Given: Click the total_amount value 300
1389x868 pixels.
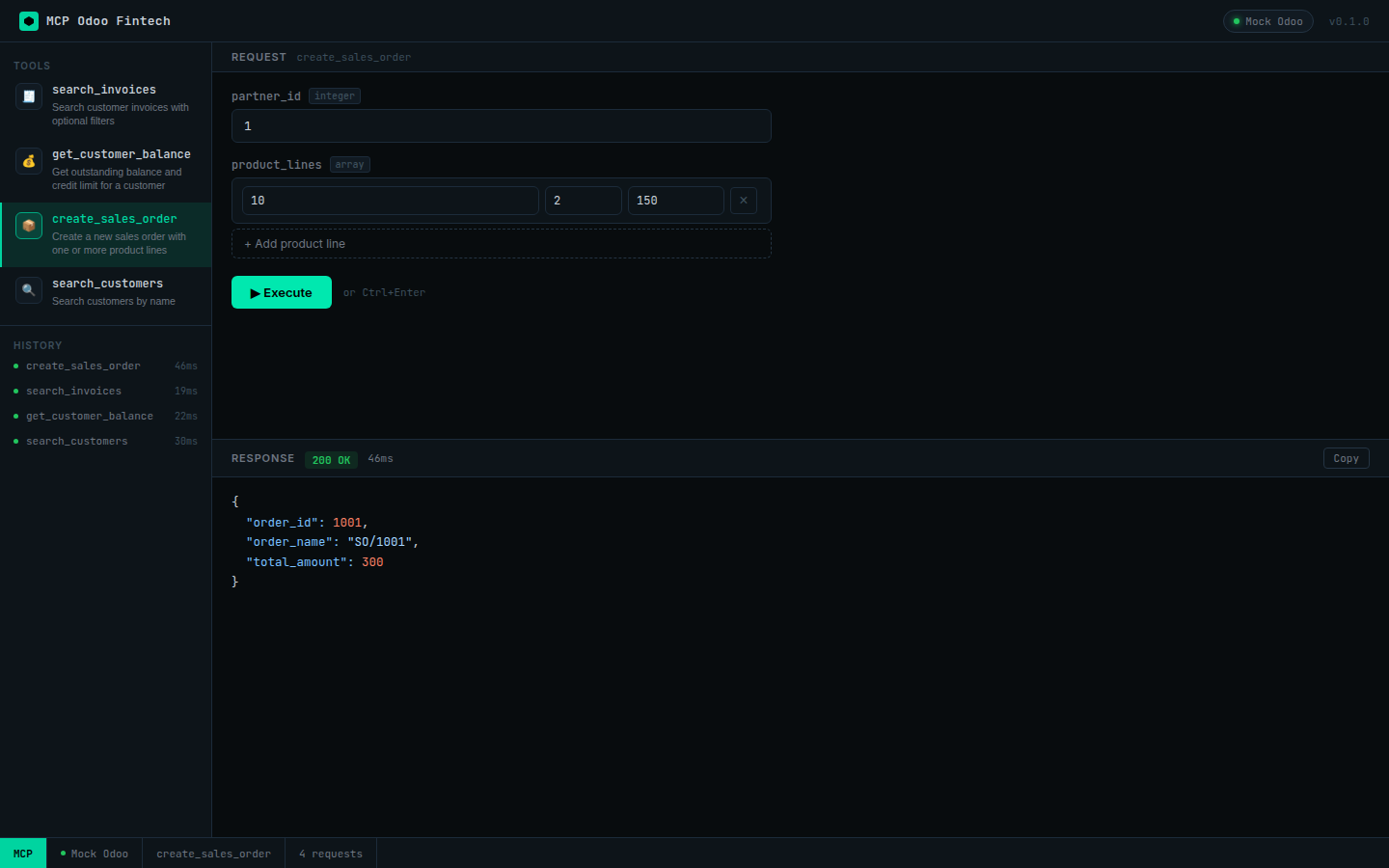Looking at the screenshot, I should [x=372, y=562].
